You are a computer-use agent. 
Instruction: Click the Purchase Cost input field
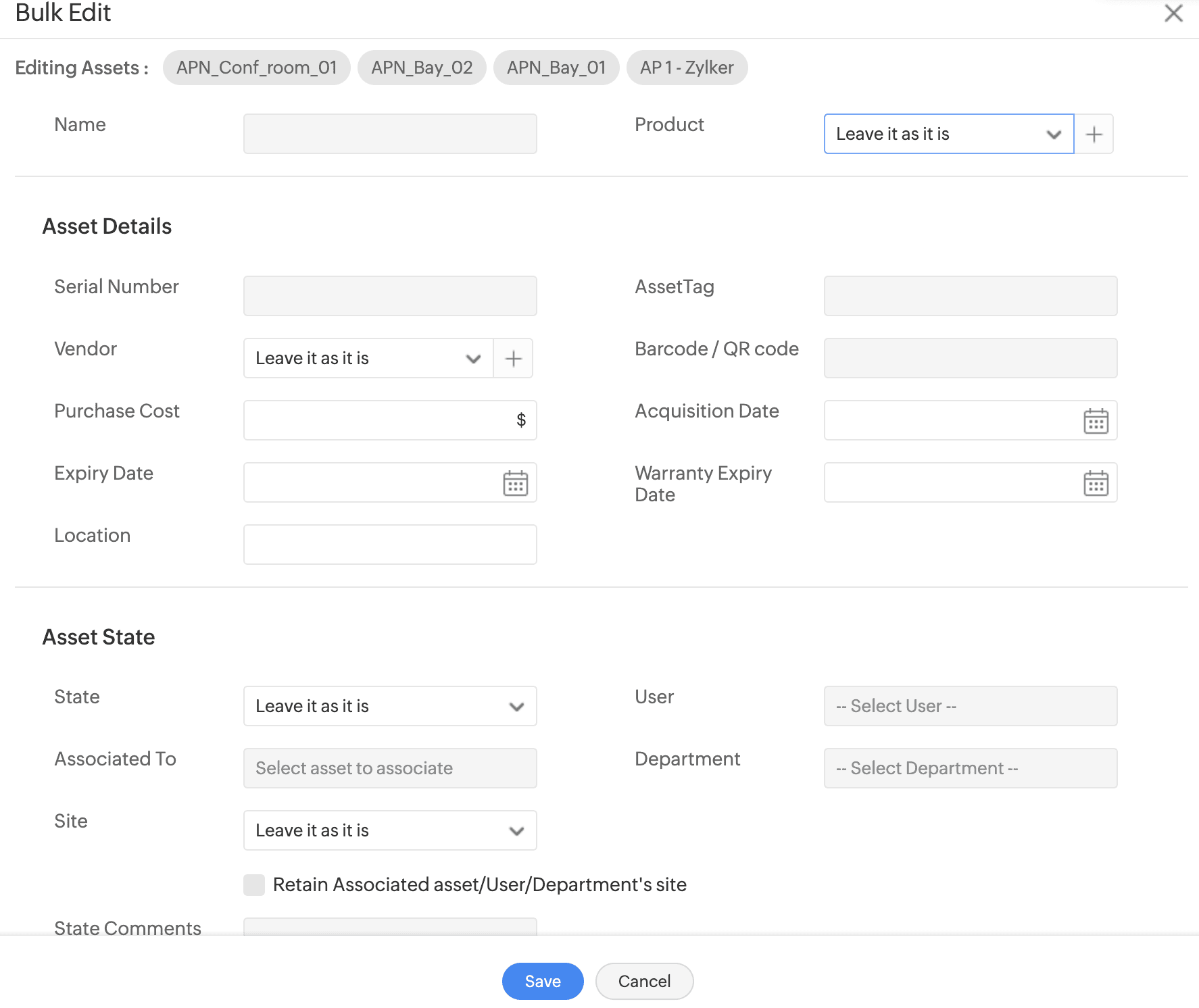coord(378,420)
